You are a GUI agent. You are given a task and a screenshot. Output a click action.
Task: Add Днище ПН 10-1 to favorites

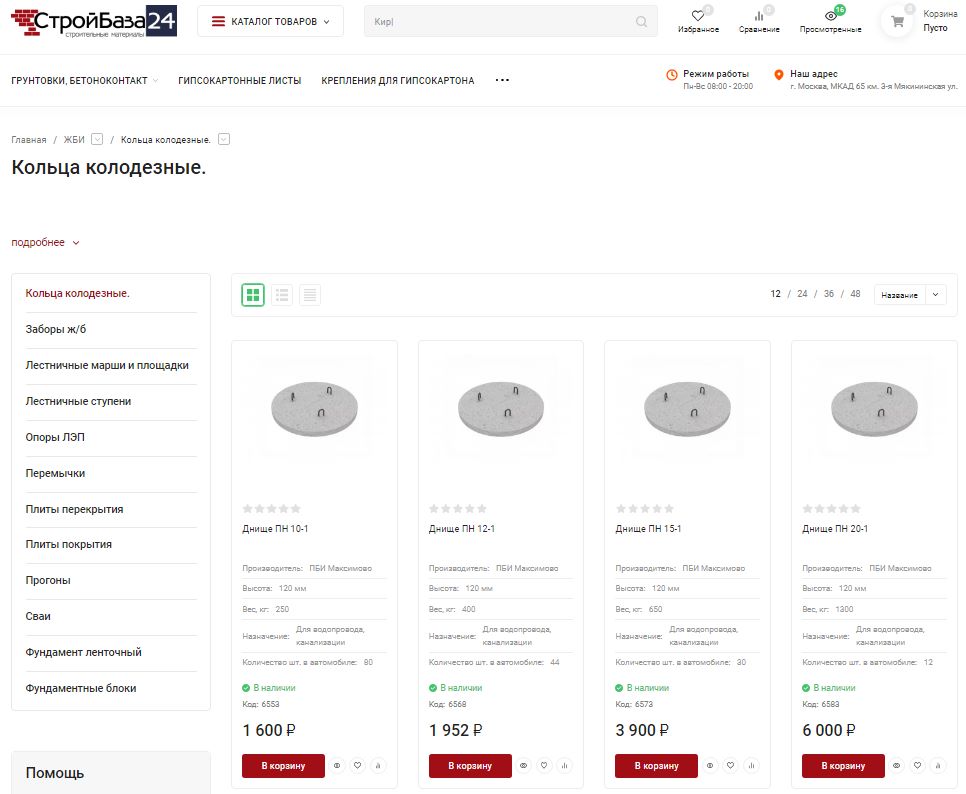[x=357, y=766]
